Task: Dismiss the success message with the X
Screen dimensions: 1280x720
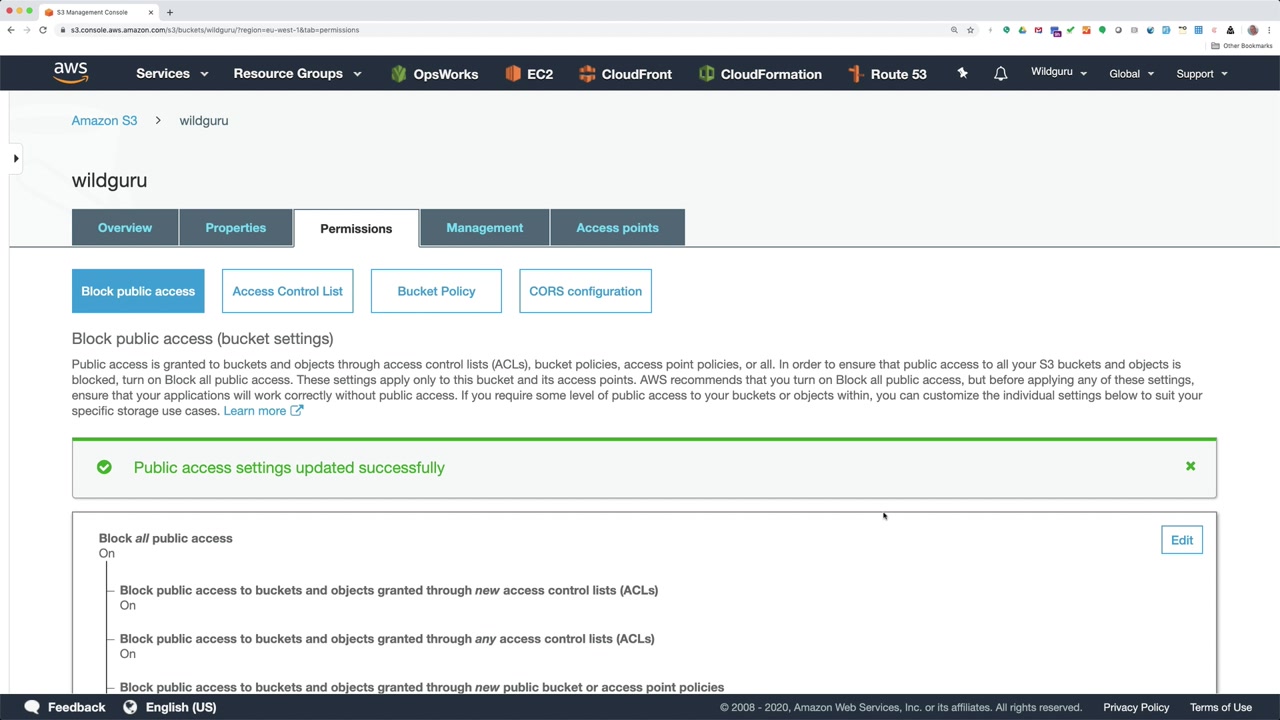Action: coord(1190,466)
